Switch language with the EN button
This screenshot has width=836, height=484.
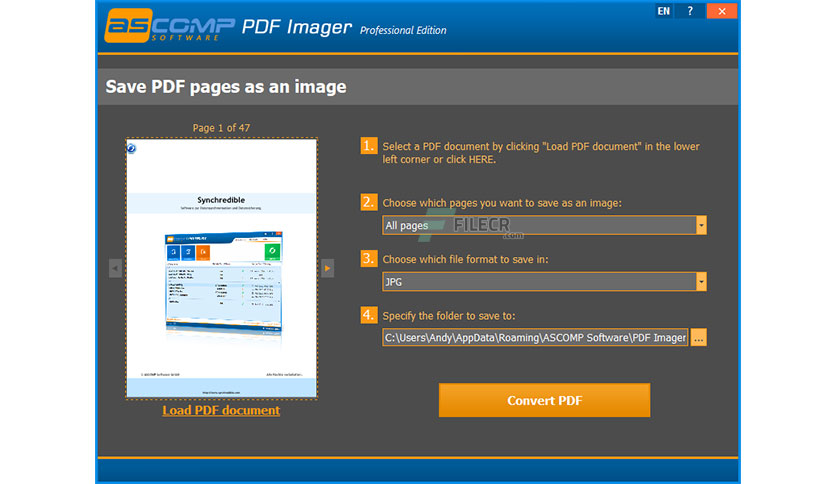[664, 11]
